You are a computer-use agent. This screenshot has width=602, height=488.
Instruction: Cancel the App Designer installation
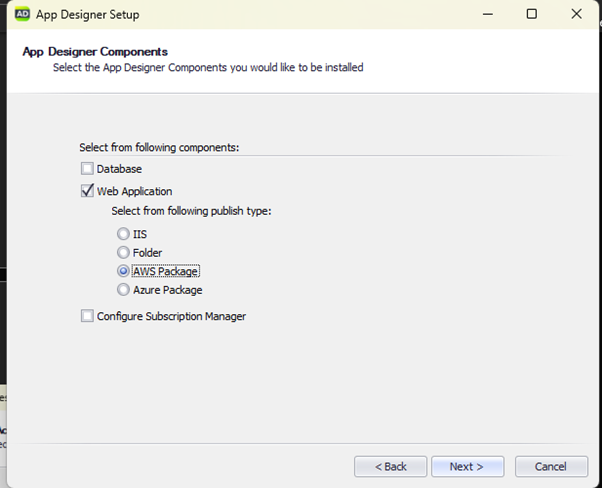click(x=551, y=466)
